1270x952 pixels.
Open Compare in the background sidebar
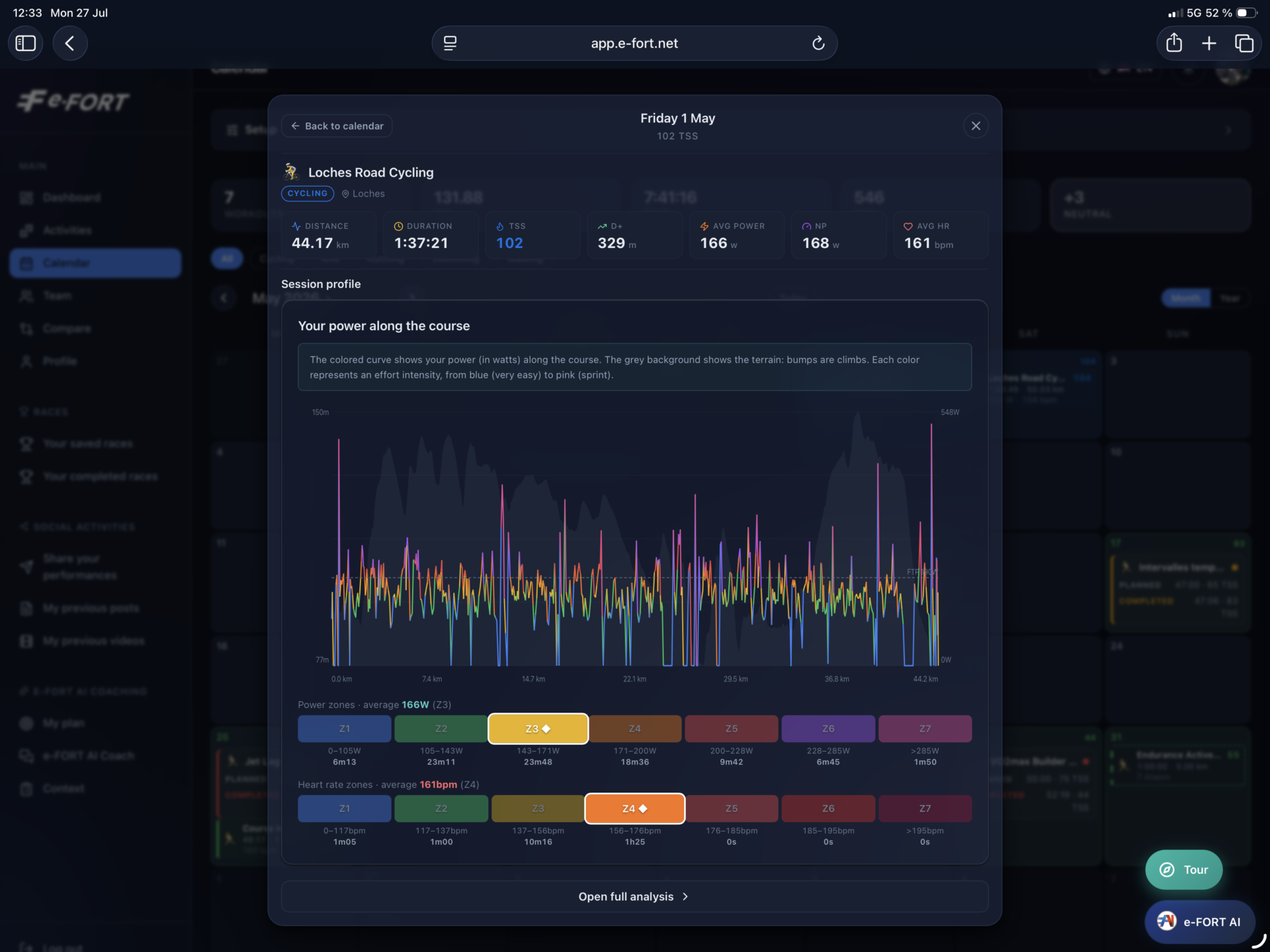95,329
